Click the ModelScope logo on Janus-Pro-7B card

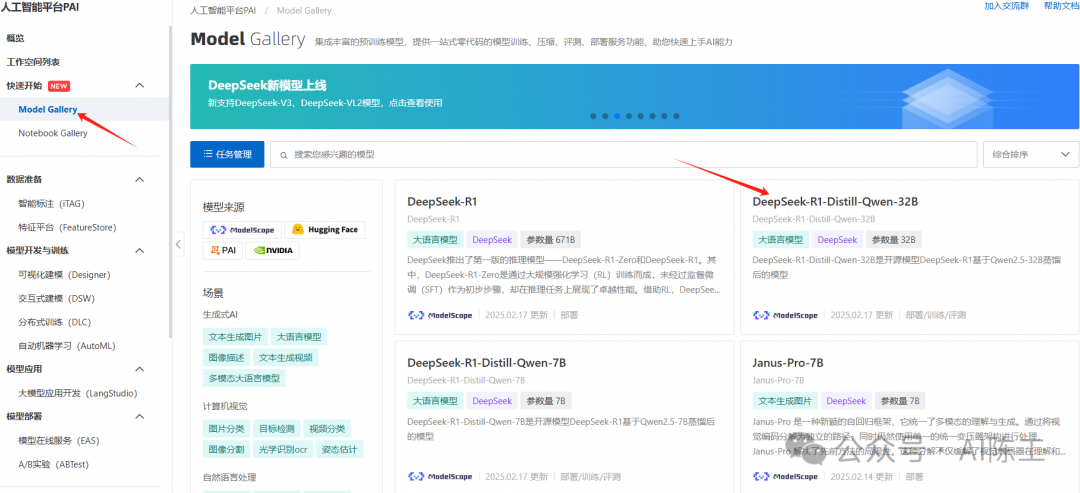785,476
